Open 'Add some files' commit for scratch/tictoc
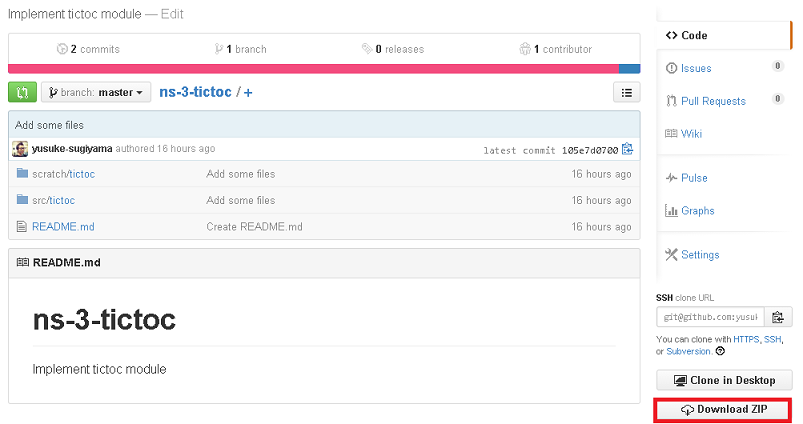 coord(241,174)
